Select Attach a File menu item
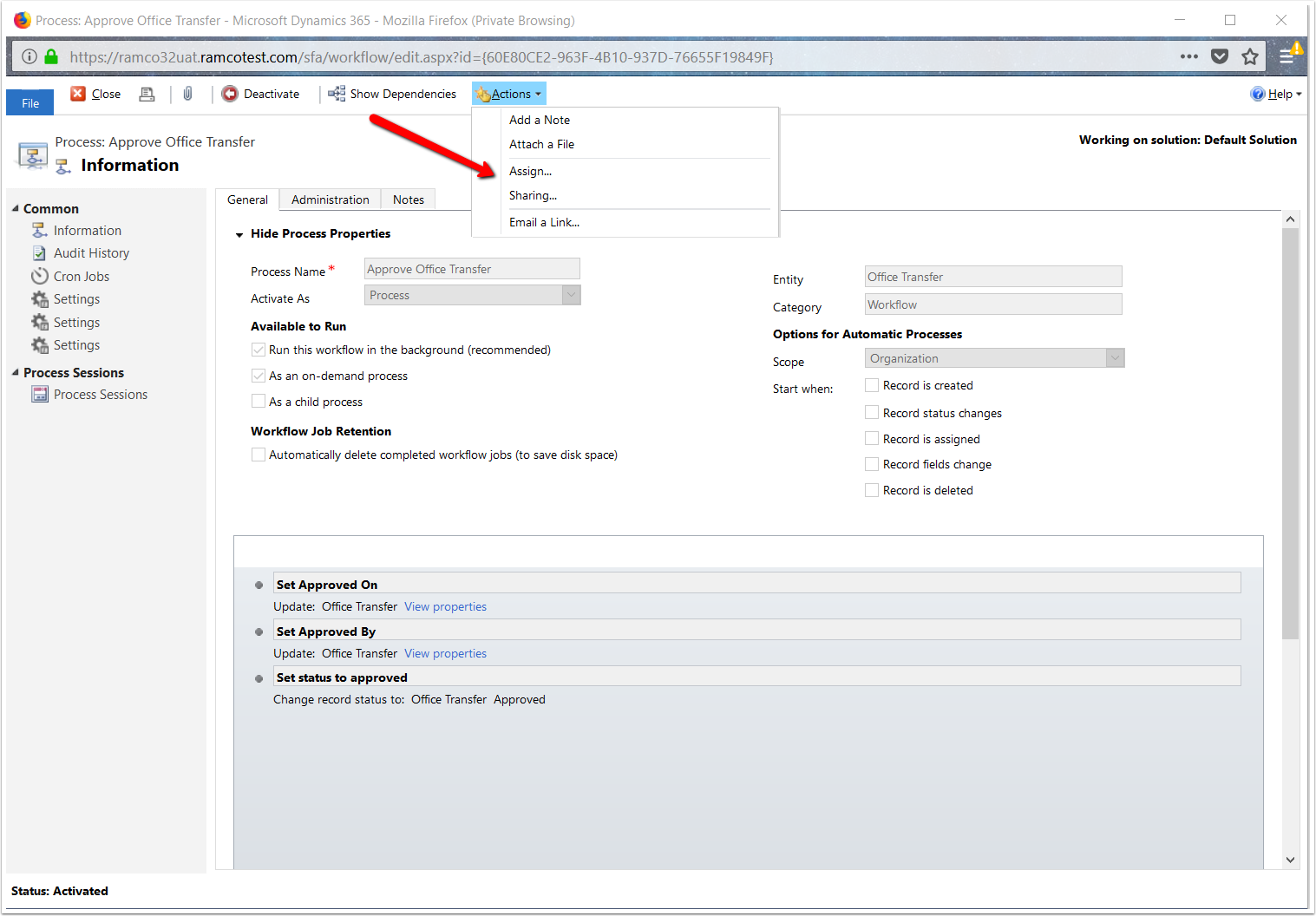The image size is (1316, 916). pos(541,144)
